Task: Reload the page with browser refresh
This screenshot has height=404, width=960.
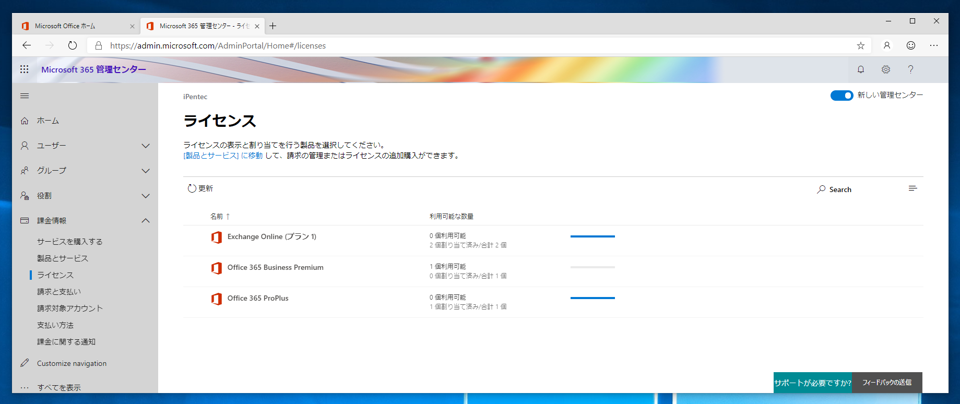Action: [x=72, y=45]
